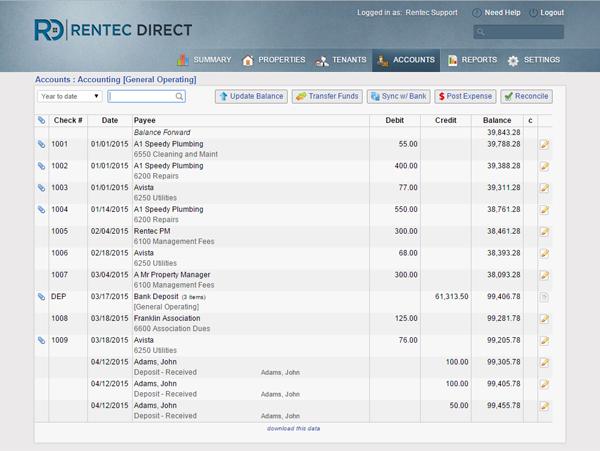
Task: Edit Adams, John deposit with balance 99,405.78
Action: [545, 384]
